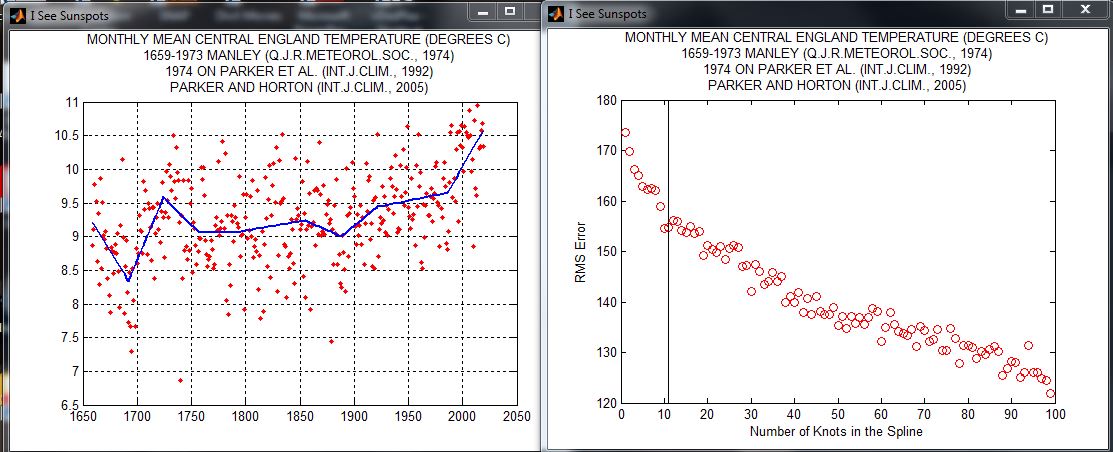Pick the last RMS circle near 122
The width and height of the screenshot is (1113, 452).
point(1051,394)
